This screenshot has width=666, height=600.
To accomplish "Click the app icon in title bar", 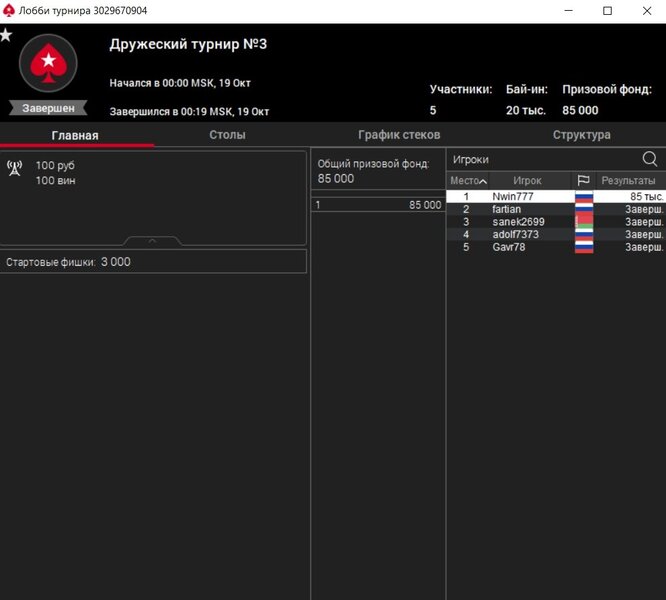I will (9, 10).
